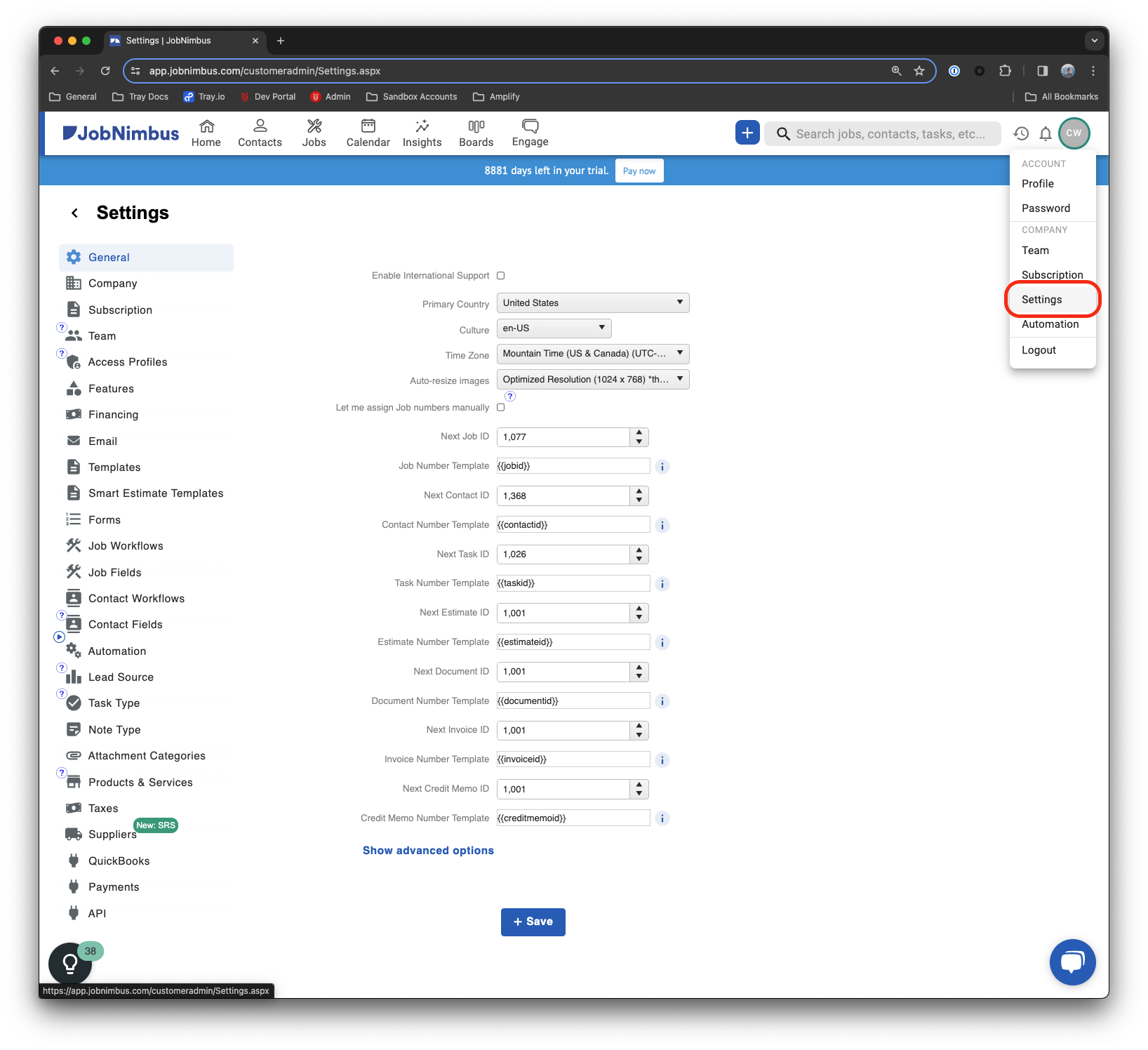Screen dimensions: 1148x1050
Task: Open the Tray Docs bookmark folder
Action: pyautogui.click(x=140, y=97)
